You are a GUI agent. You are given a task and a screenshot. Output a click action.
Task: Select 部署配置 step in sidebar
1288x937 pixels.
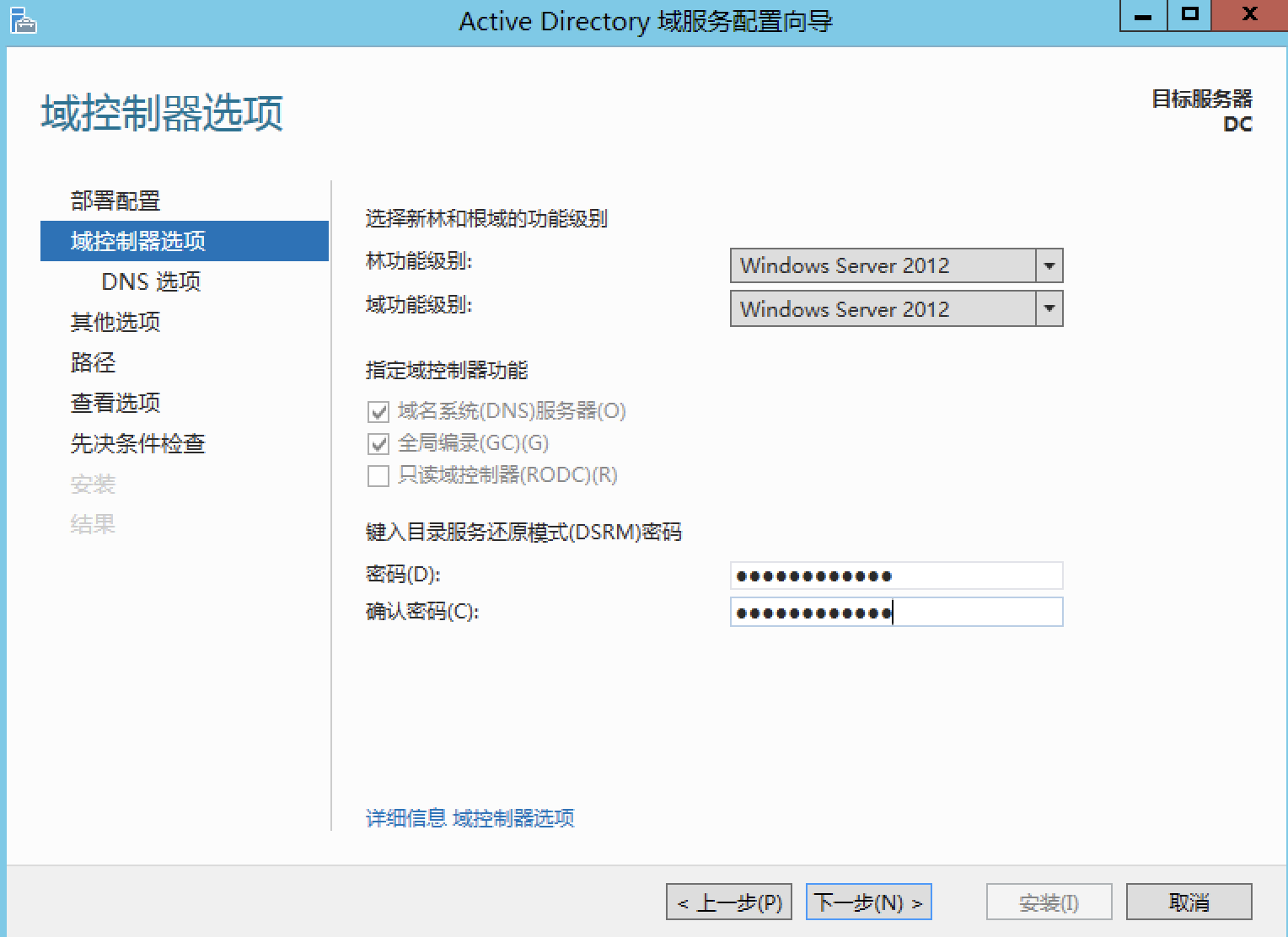[x=115, y=201]
